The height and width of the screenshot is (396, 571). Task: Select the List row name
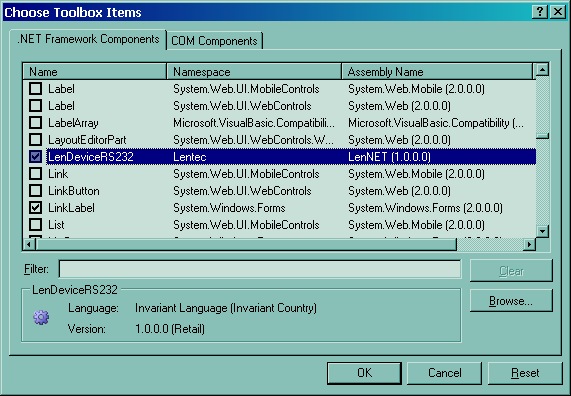click(x=56, y=225)
